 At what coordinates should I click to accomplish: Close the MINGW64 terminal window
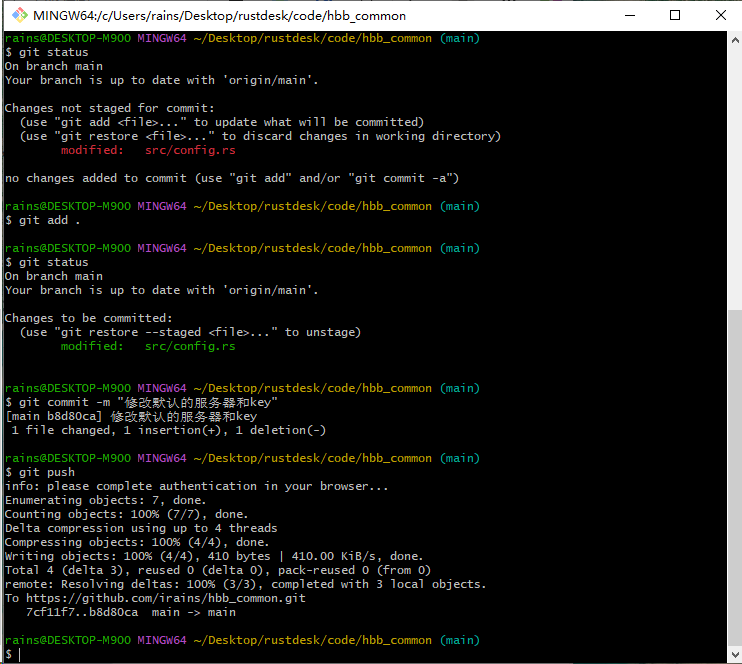point(720,15)
